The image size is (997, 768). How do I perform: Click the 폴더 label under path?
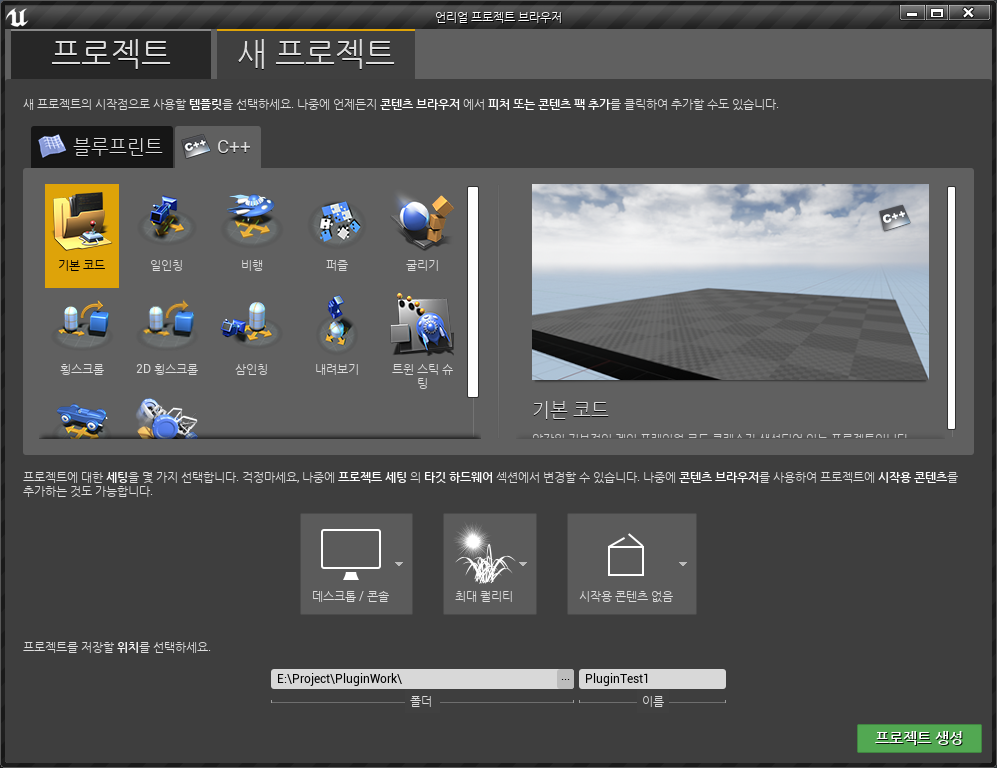pos(421,701)
